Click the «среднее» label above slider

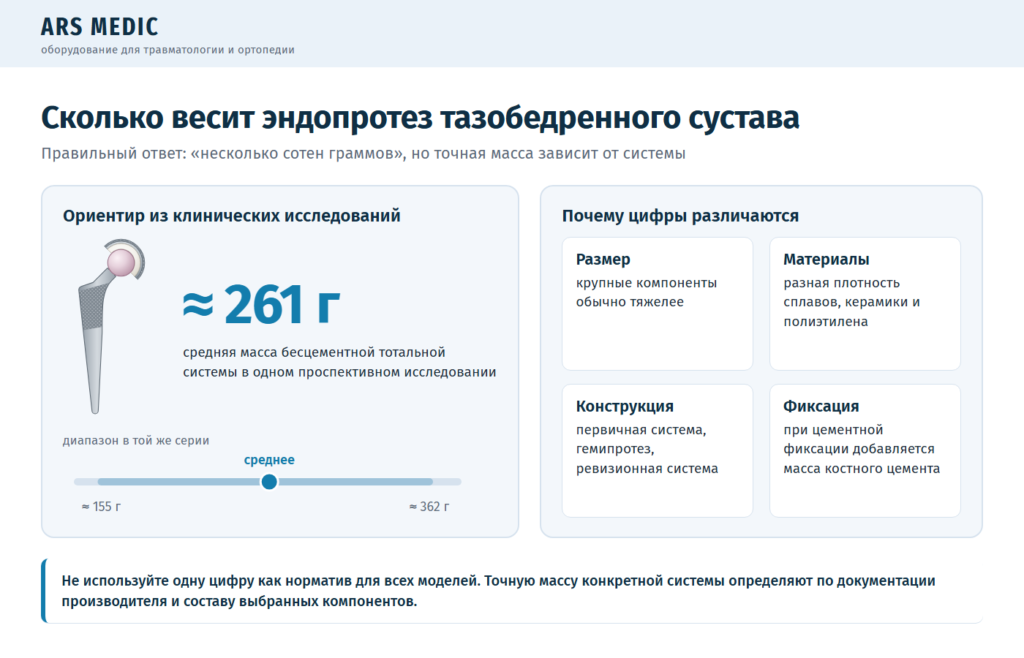[269, 460]
